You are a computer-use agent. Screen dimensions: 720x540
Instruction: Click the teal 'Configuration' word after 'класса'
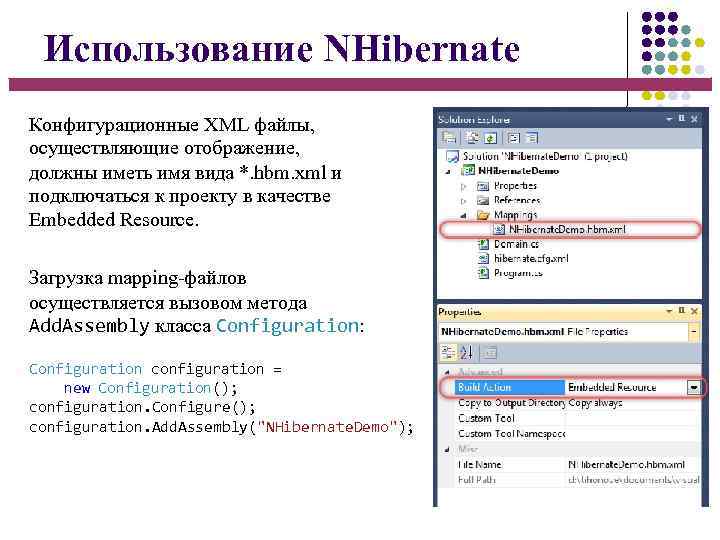click(287, 326)
